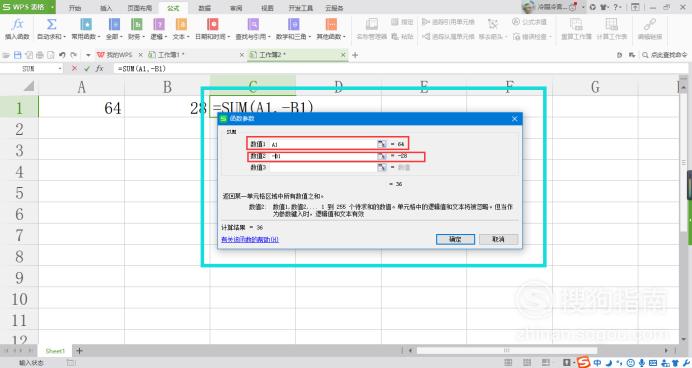This screenshot has height=368, width=692.
Task: Close the 函数参数 dialog with X
Action: 514,119
